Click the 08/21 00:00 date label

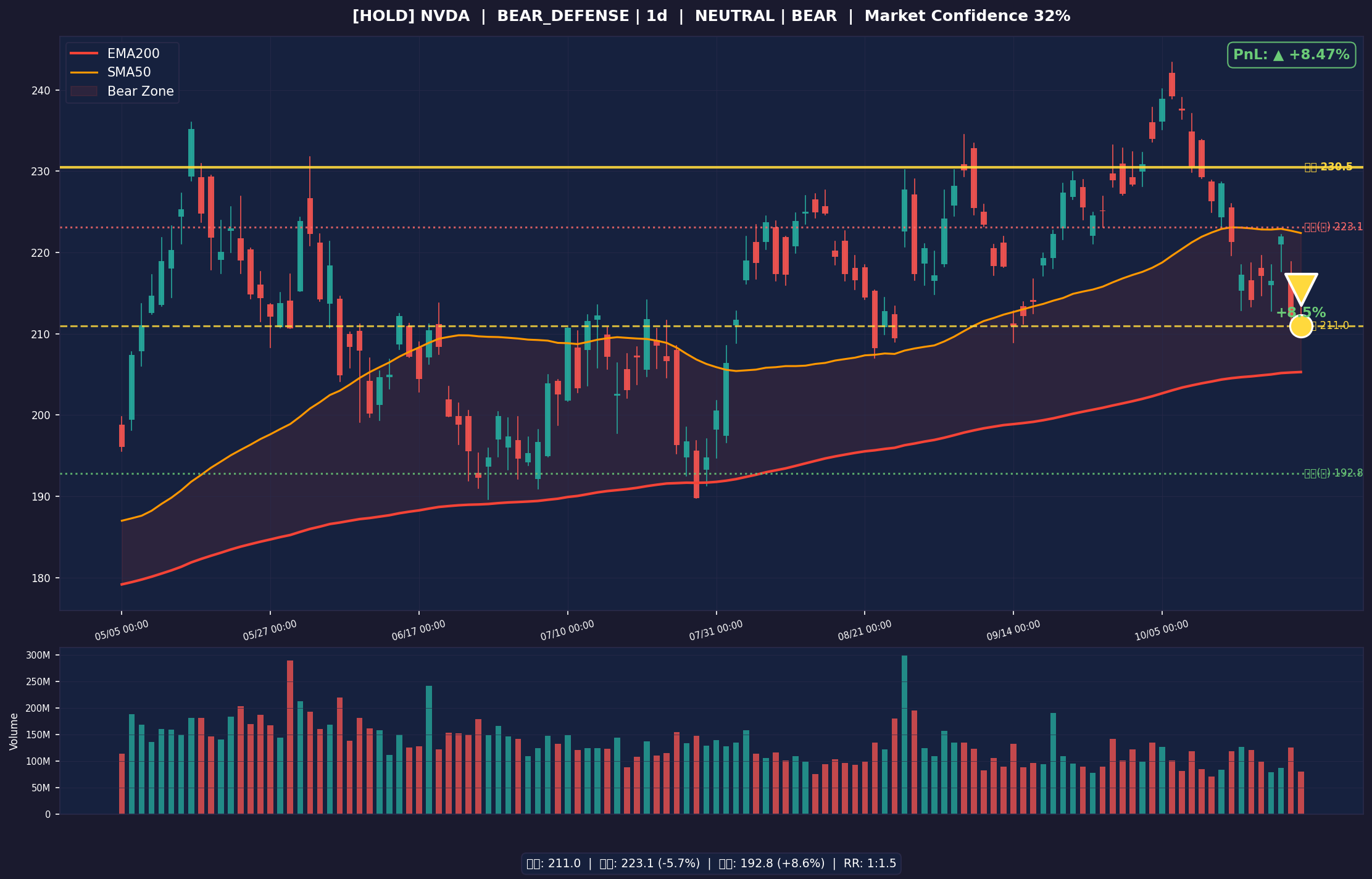click(865, 631)
